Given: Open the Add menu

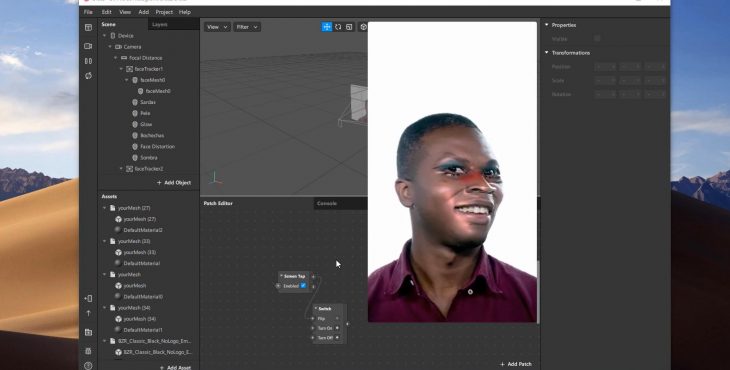Looking at the screenshot, I should tap(143, 12).
